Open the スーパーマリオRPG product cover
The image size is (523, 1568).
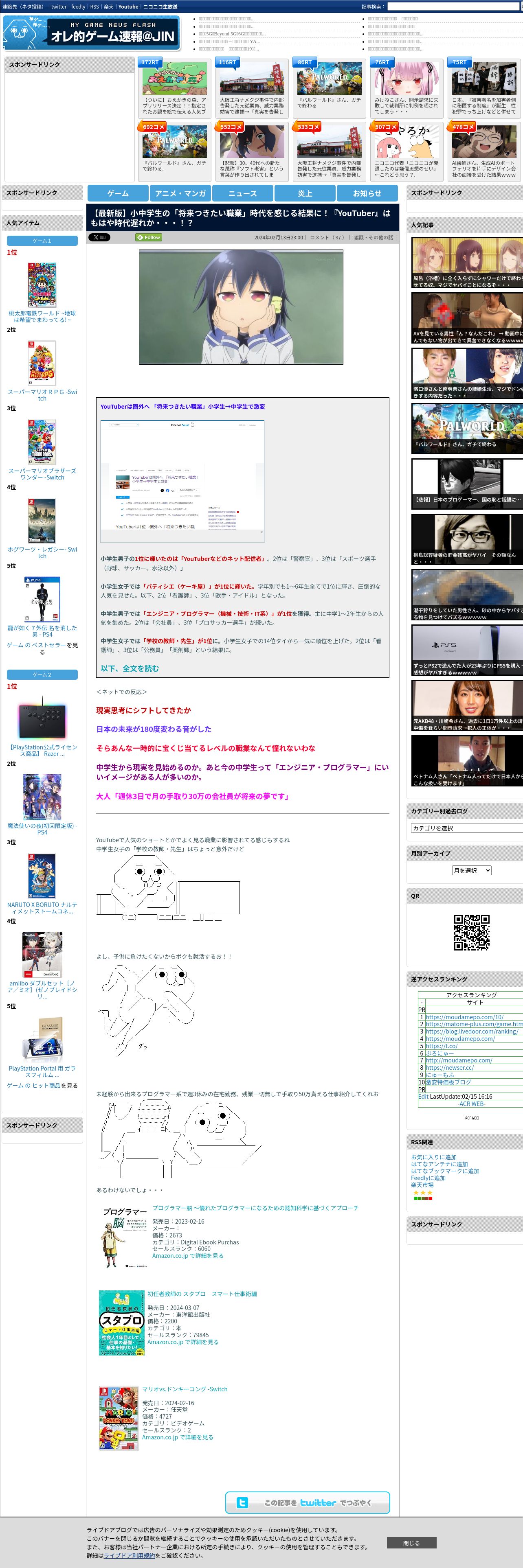pos(42,363)
